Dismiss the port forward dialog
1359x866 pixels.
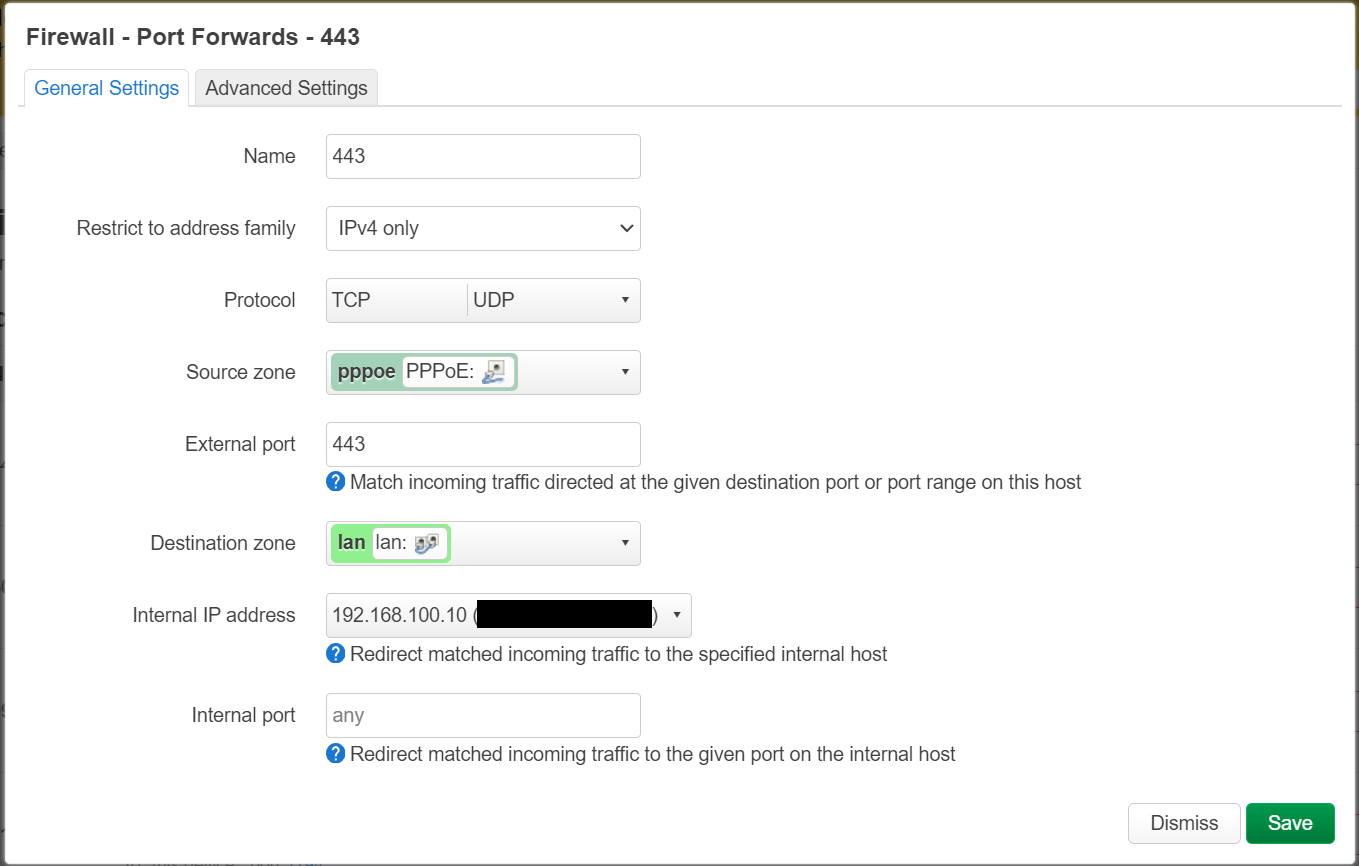[1184, 823]
